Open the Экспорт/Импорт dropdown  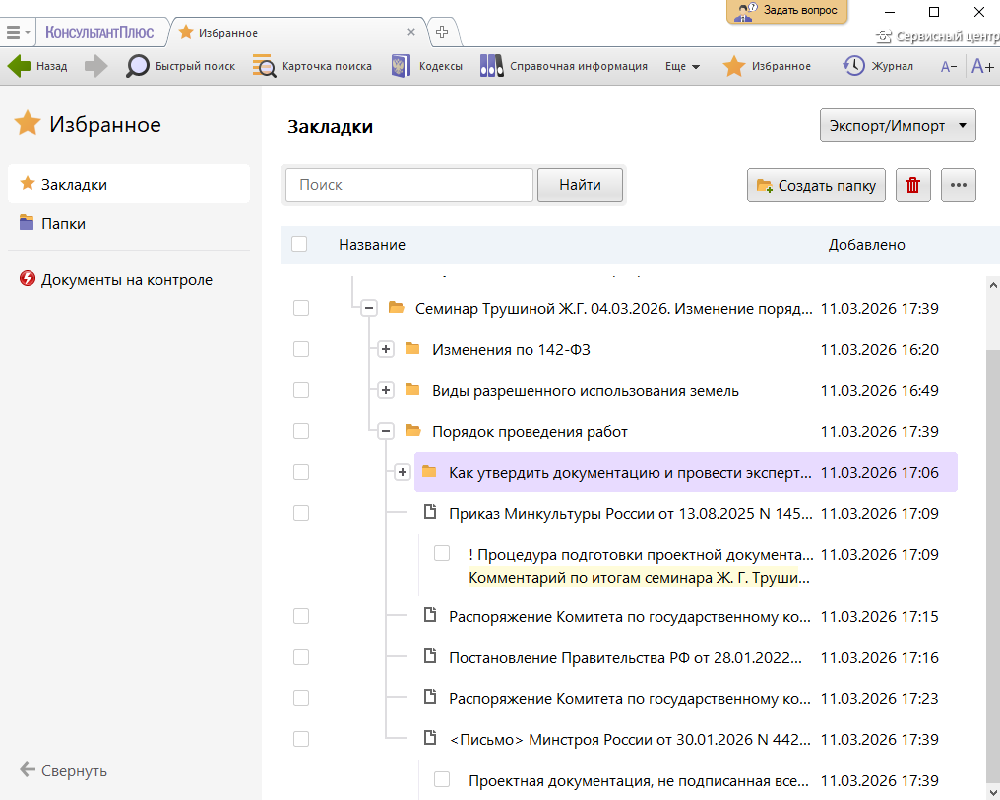[x=896, y=126]
